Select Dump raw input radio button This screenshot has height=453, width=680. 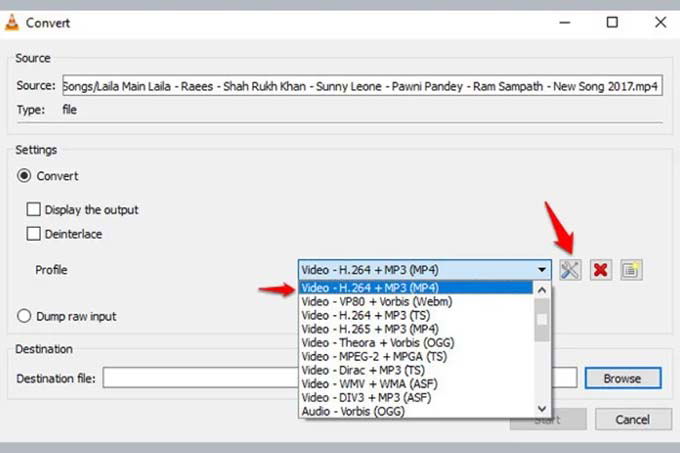click(x=24, y=316)
